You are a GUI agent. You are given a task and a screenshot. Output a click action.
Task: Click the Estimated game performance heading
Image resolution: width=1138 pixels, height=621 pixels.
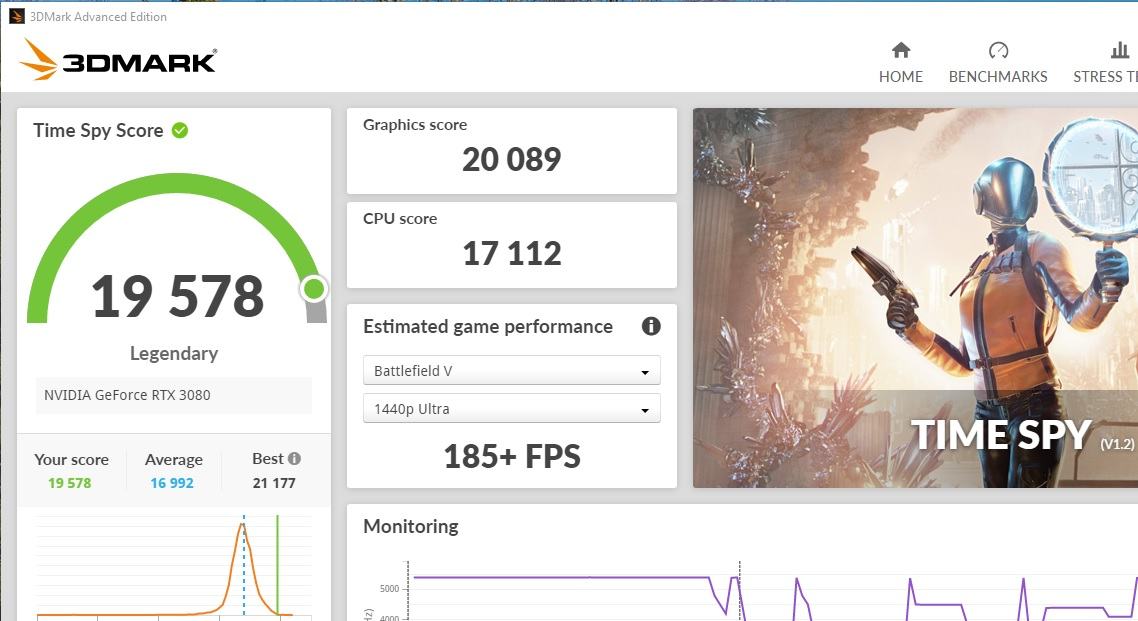tap(488, 326)
